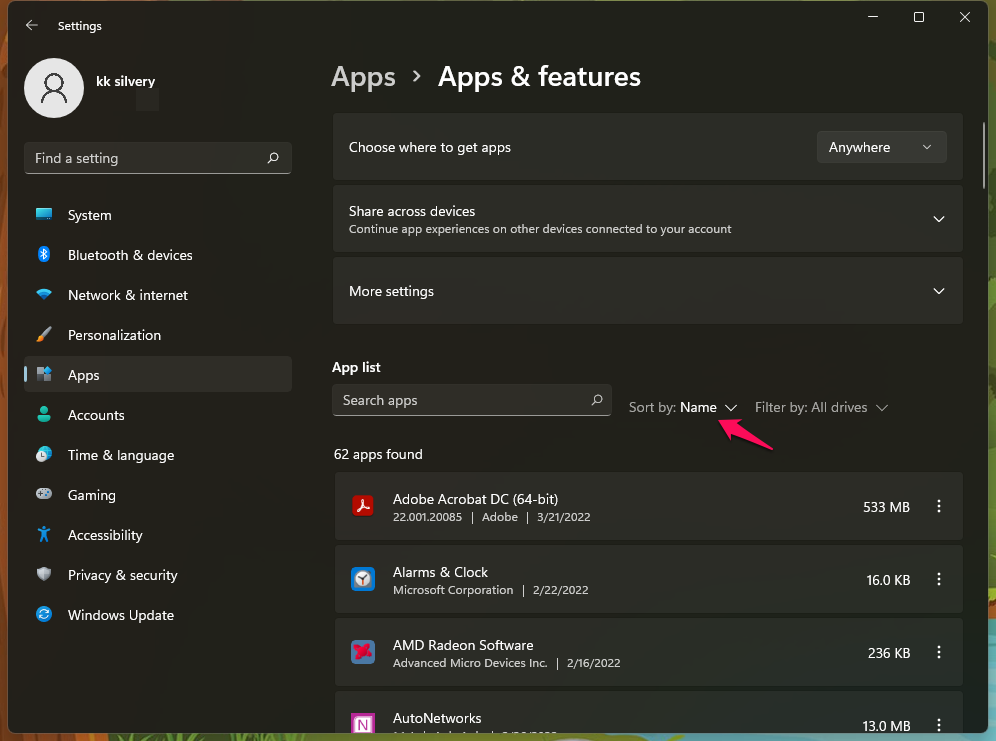Switch to Accounts settings
This screenshot has width=996, height=741.
[158, 415]
